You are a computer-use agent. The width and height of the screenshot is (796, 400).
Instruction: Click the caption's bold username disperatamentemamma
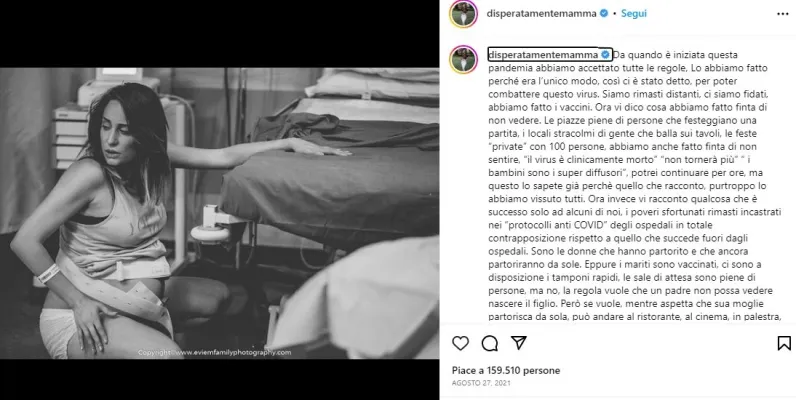coord(543,54)
